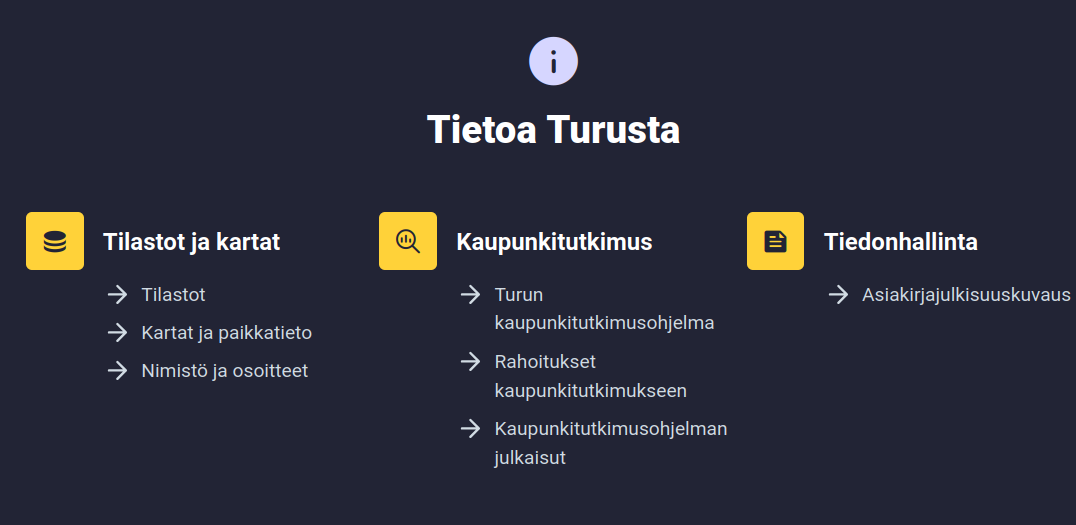Click the arrow beside Nimistö ja osoitteet

click(x=118, y=370)
